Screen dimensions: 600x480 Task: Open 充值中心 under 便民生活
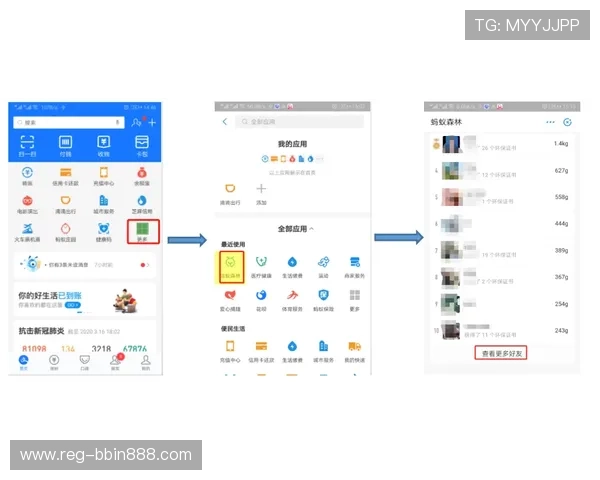tap(230, 351)
